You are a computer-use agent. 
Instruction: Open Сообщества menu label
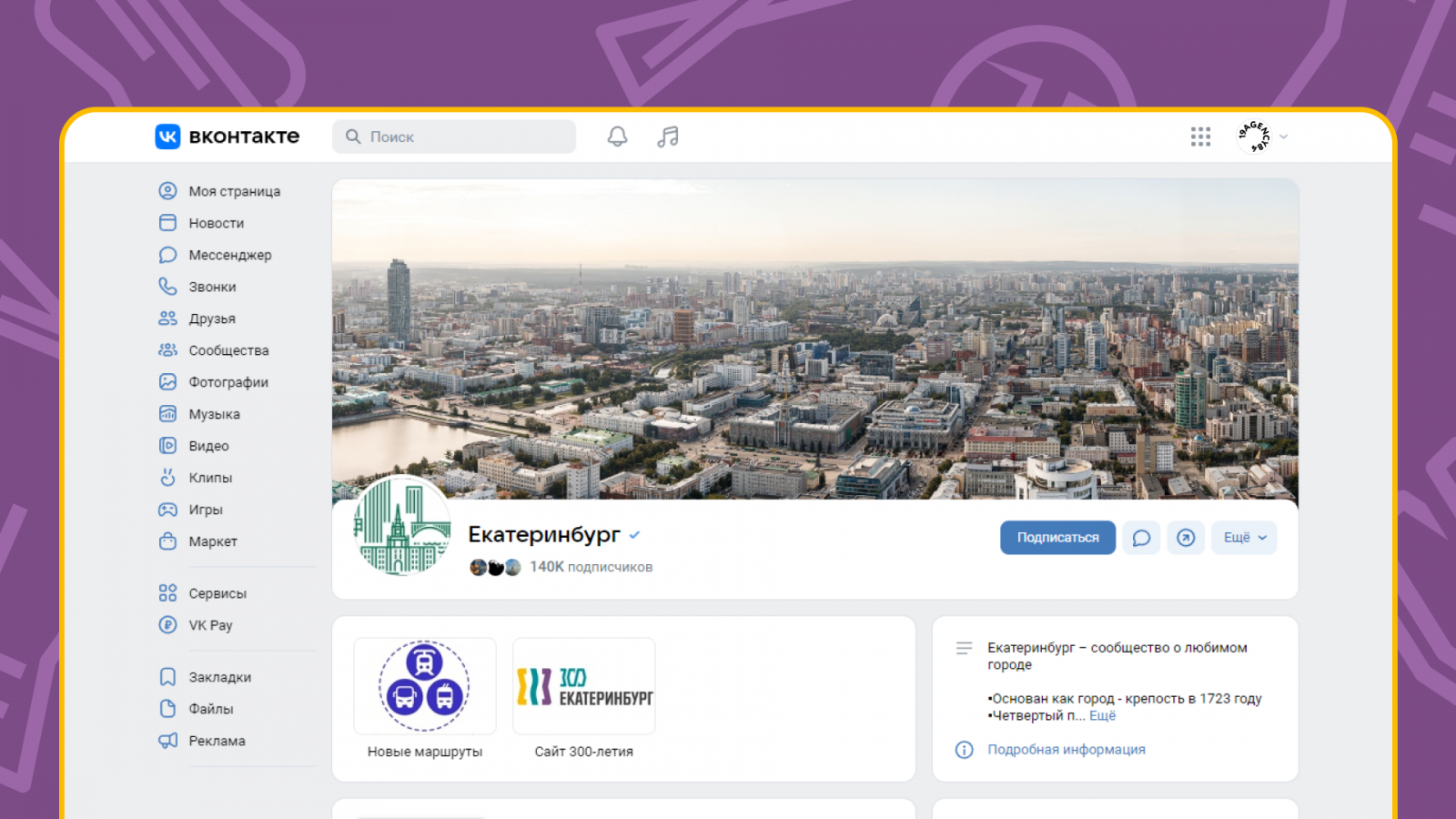tap(228, 350)
